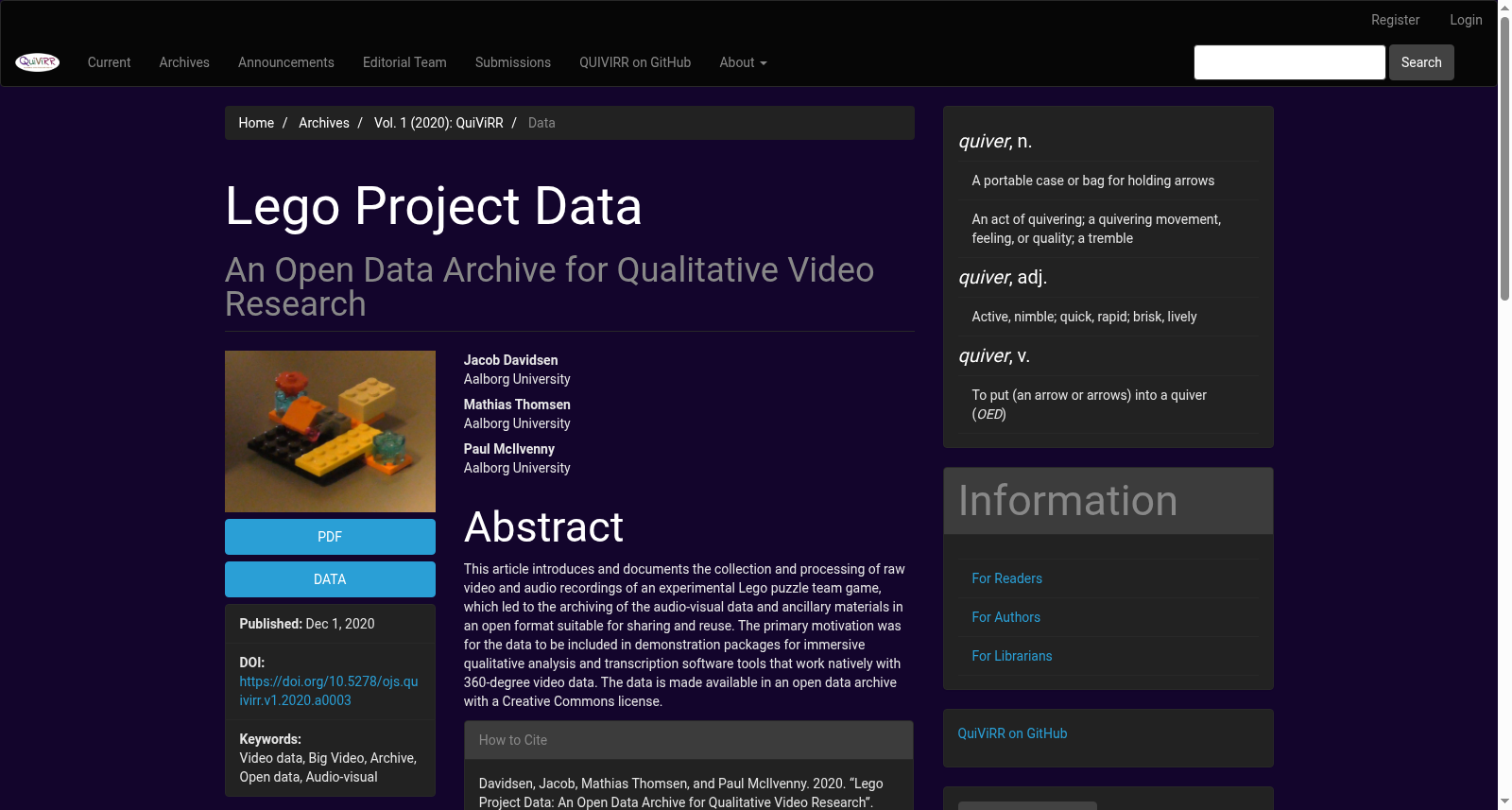Click author name Mathias Thomsen
The height and width of the screenshot is (810, 1512).
click(x=517, y=405)
